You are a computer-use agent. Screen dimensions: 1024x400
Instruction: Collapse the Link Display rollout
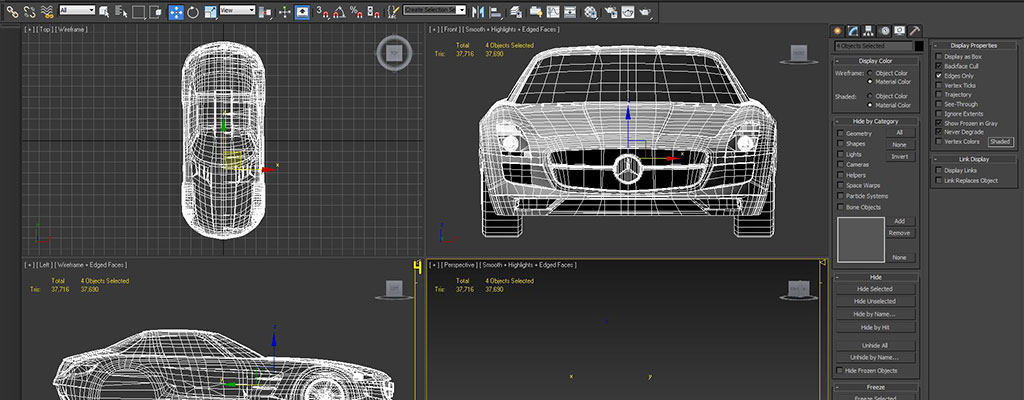click(x=974, y=159)
